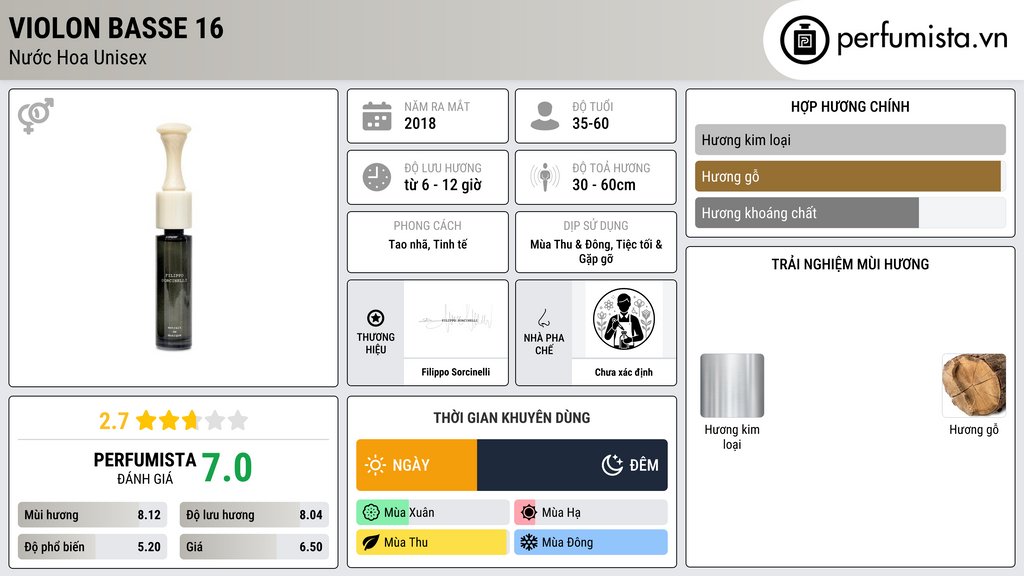The image size is (1024, 576).
Task: Click the DỊP SỬ DỤNG label
Action: coord(596,225)
